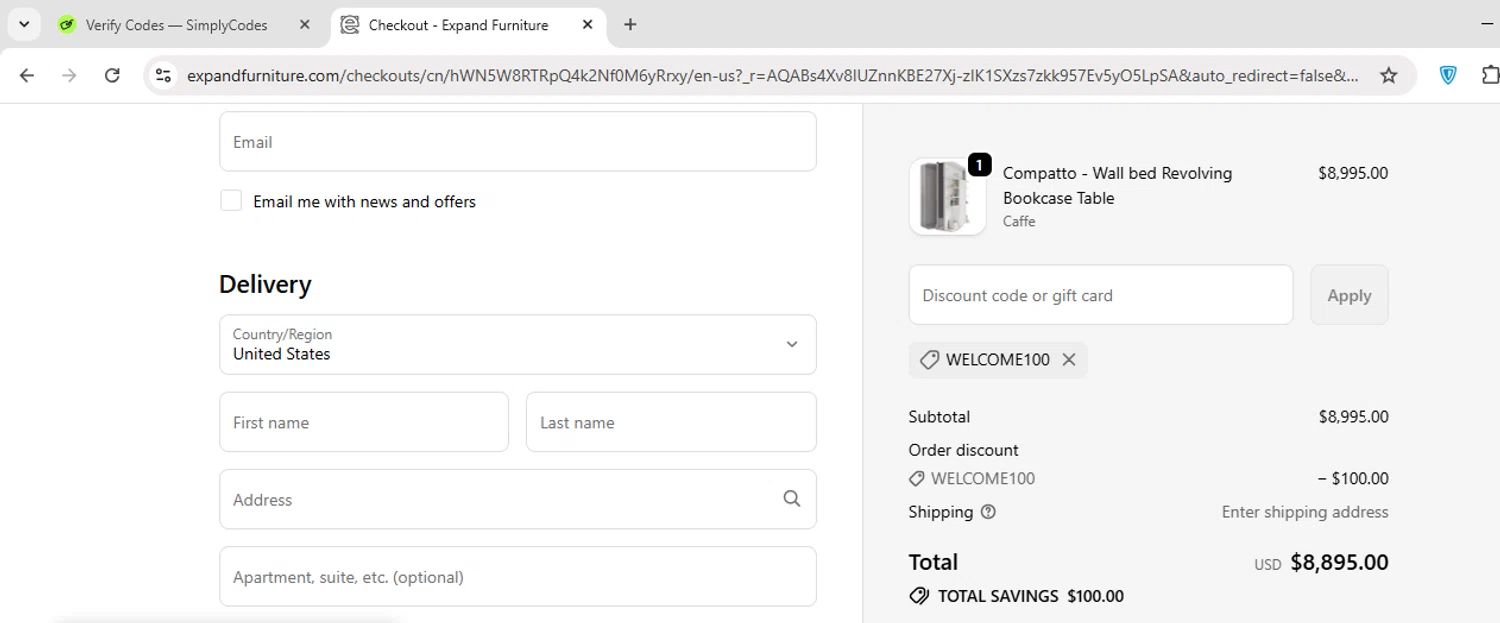Open the Compatto wall bed product thumbnail

(x=947, y=196)
